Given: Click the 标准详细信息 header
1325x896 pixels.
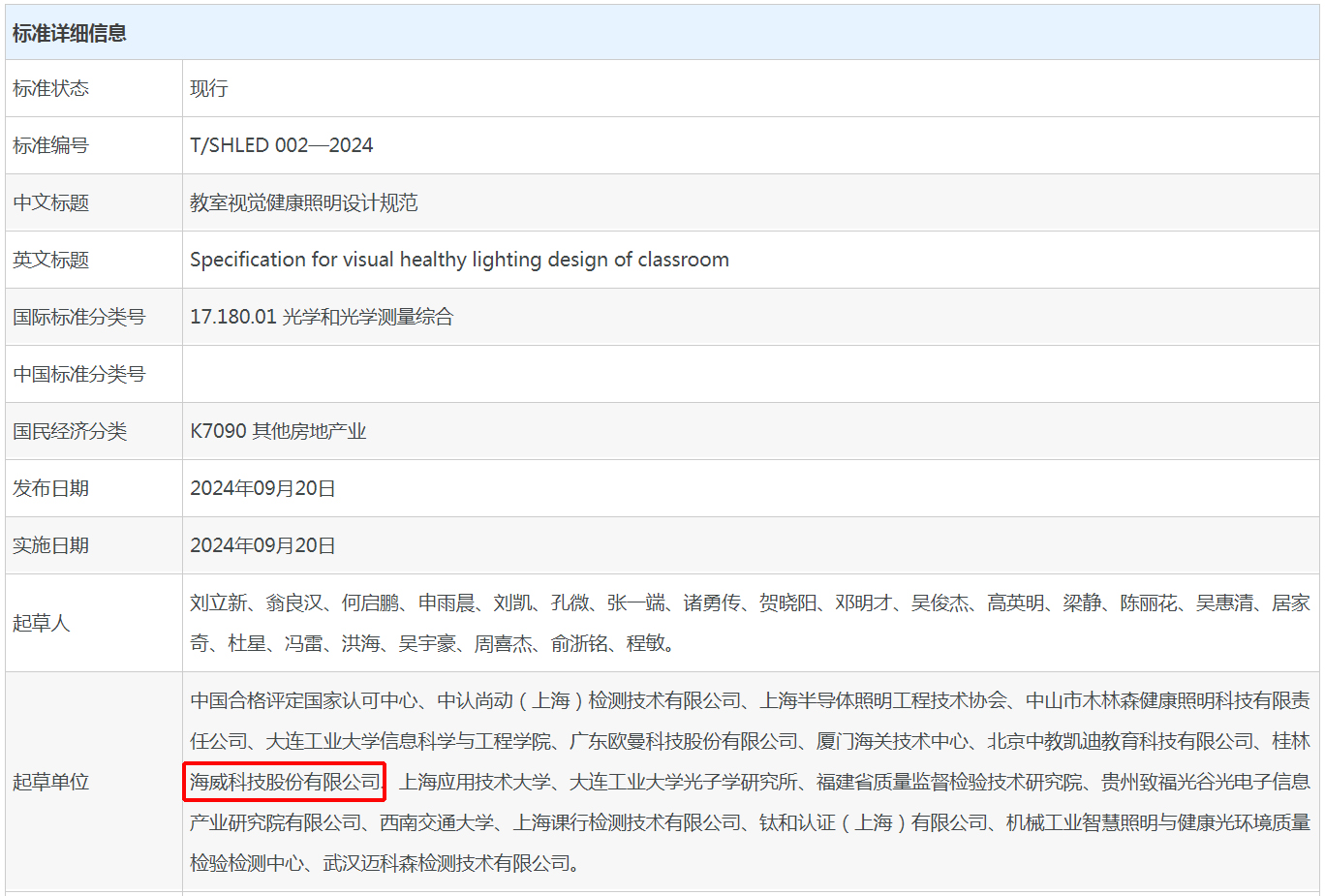Looking at the screenshot, I should (x=70, y=33).
